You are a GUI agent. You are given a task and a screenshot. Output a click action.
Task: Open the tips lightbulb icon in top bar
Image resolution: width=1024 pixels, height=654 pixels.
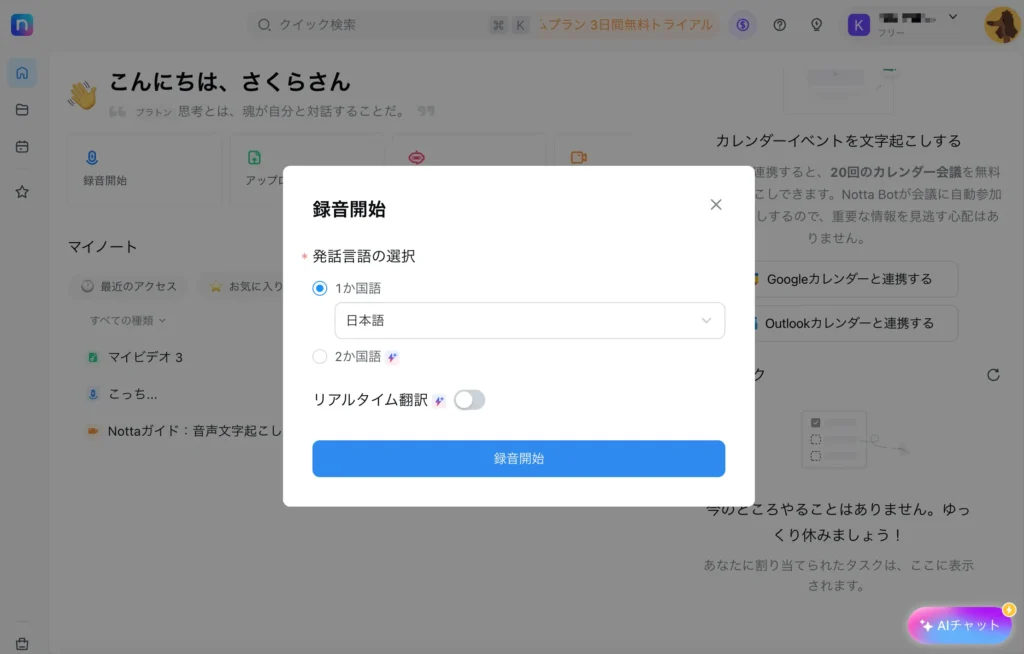tap(816, 24)
